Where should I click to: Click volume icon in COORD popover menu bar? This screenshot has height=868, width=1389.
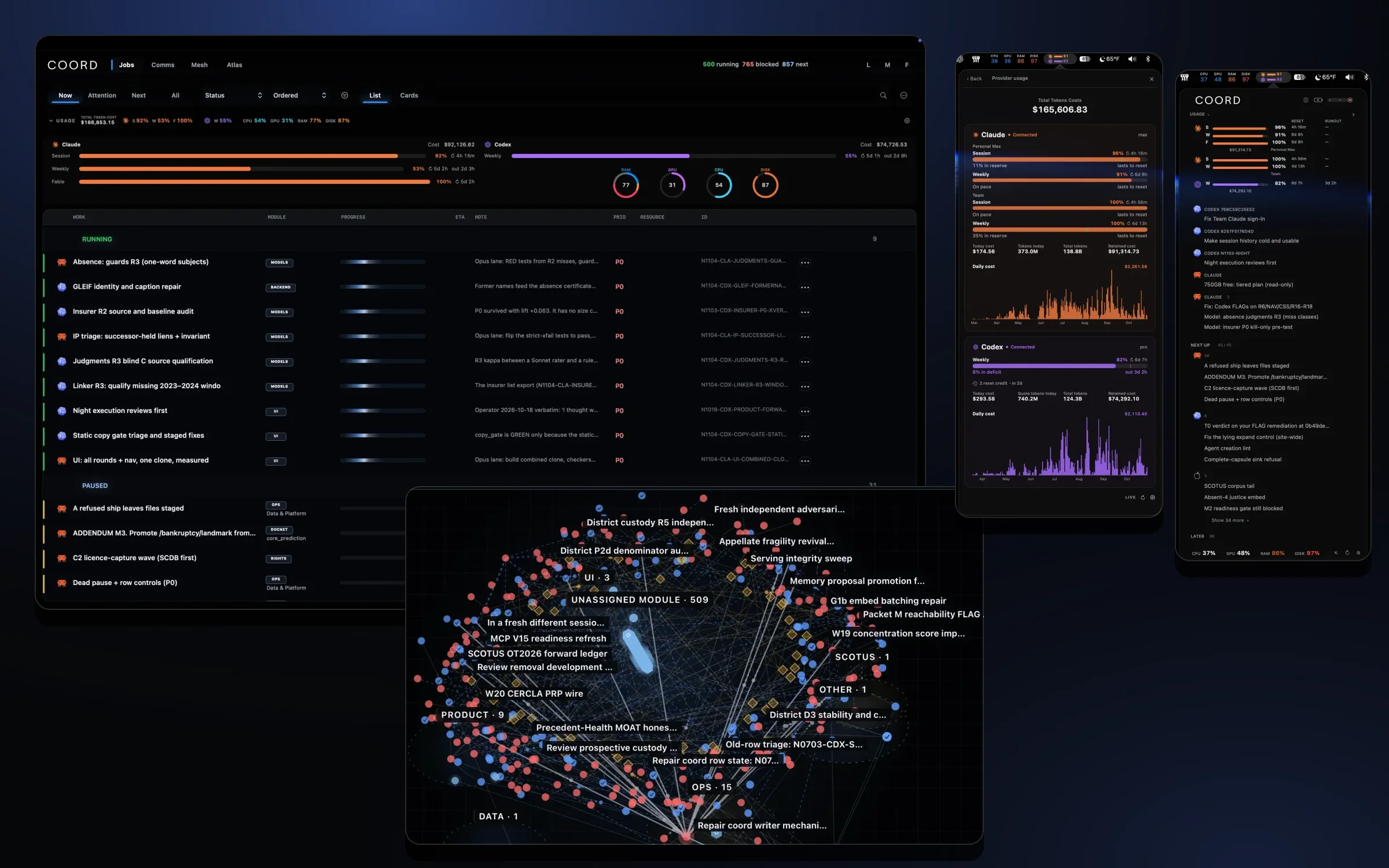(1350, 77)
